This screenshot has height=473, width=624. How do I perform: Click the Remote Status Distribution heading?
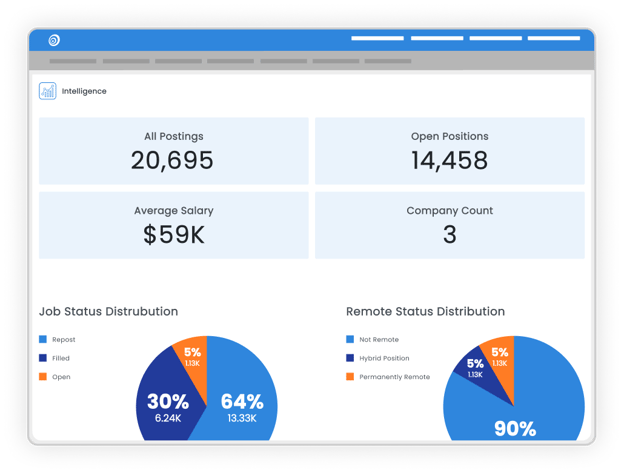coord(425,311)
